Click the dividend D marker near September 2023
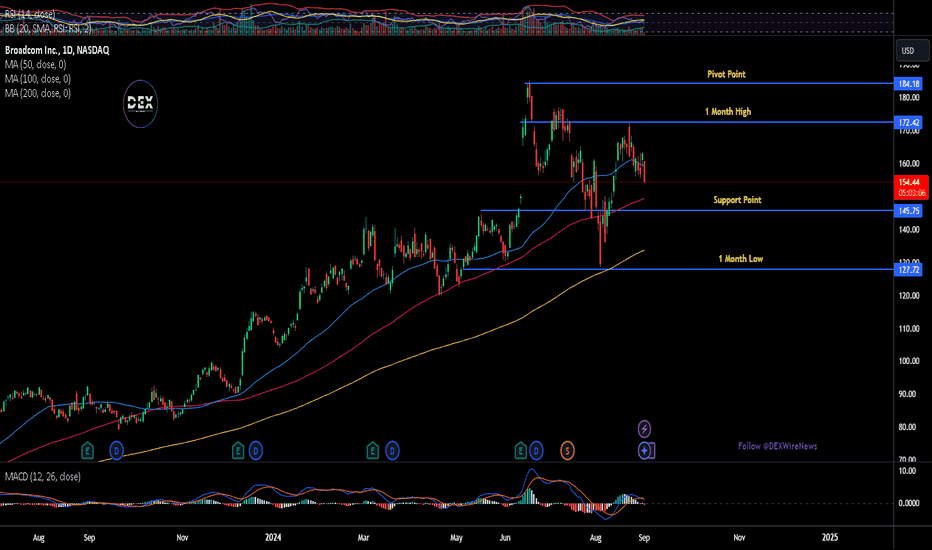 tap(116, 451)
